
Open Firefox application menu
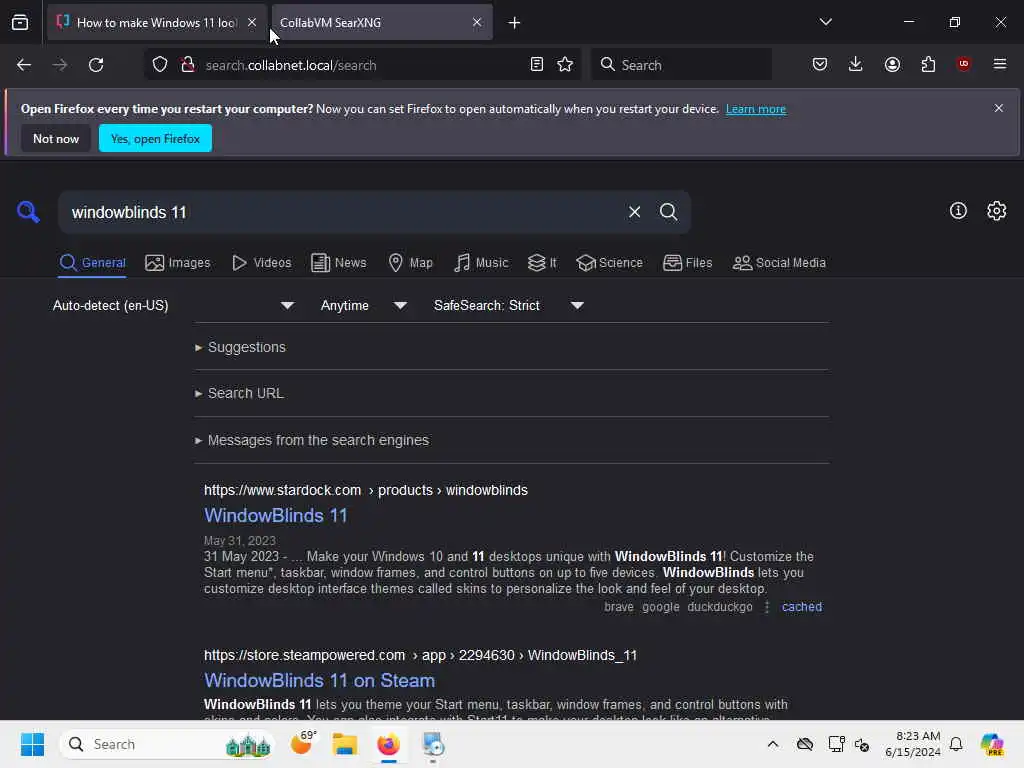1000,64
